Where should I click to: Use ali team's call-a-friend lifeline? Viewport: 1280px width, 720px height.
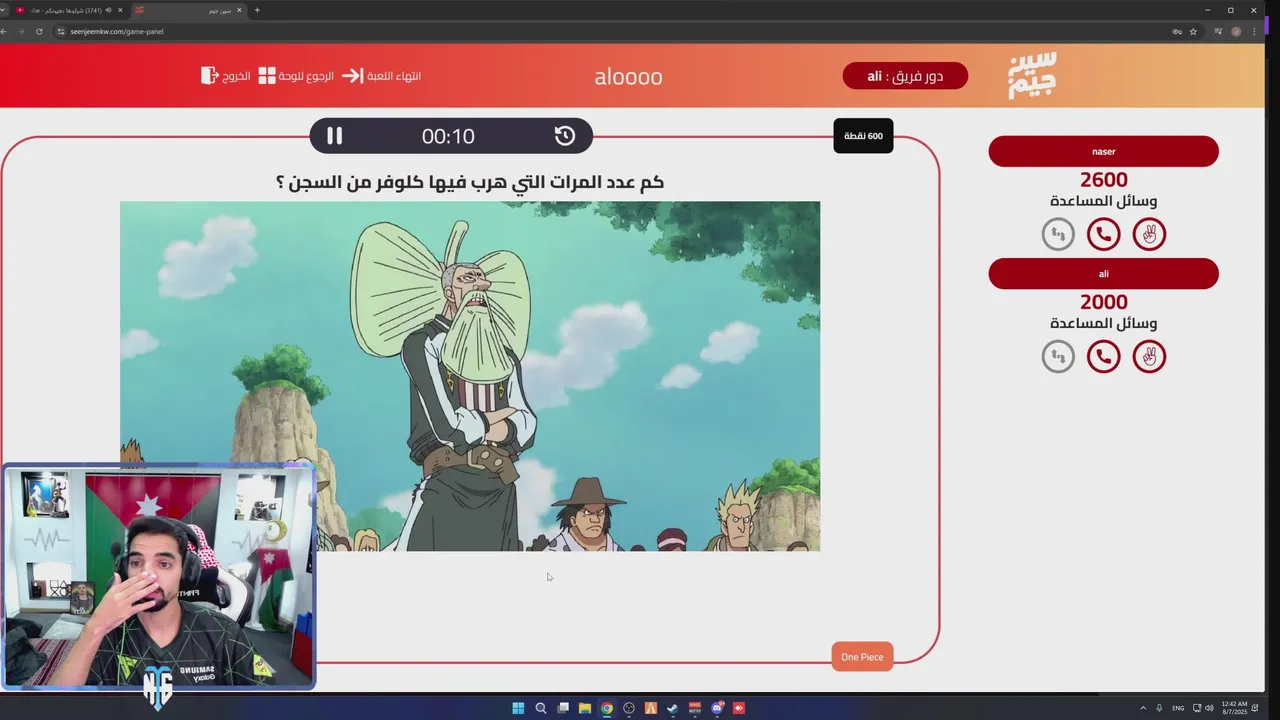1103,356
